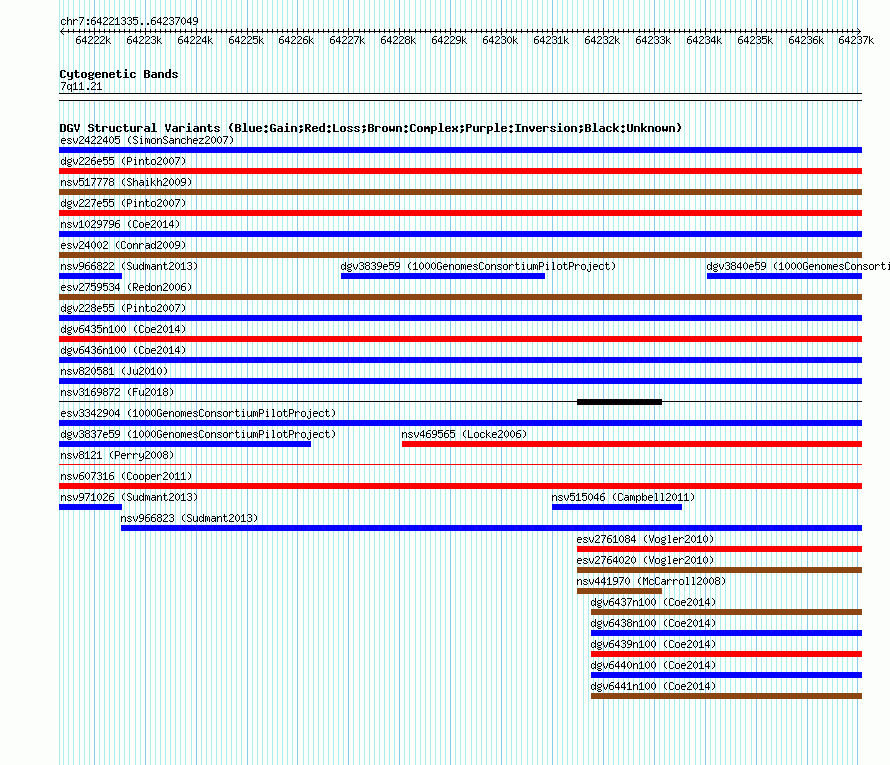
Task: Click dgv6440n100 (Coe2014) label
Action: click(653, 665)
